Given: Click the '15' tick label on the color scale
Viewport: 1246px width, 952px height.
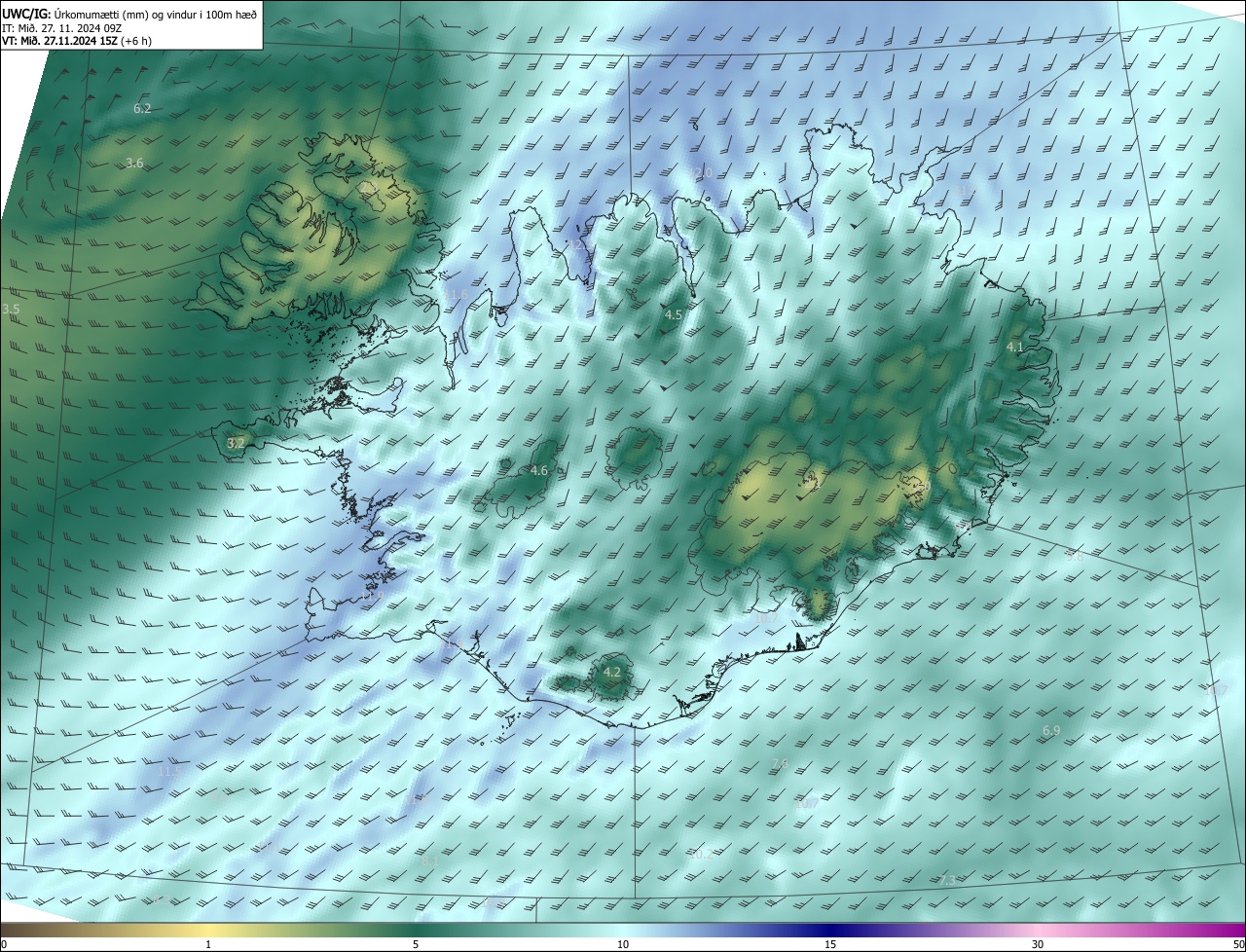Looking at the screenshot, I should [830, 944].
